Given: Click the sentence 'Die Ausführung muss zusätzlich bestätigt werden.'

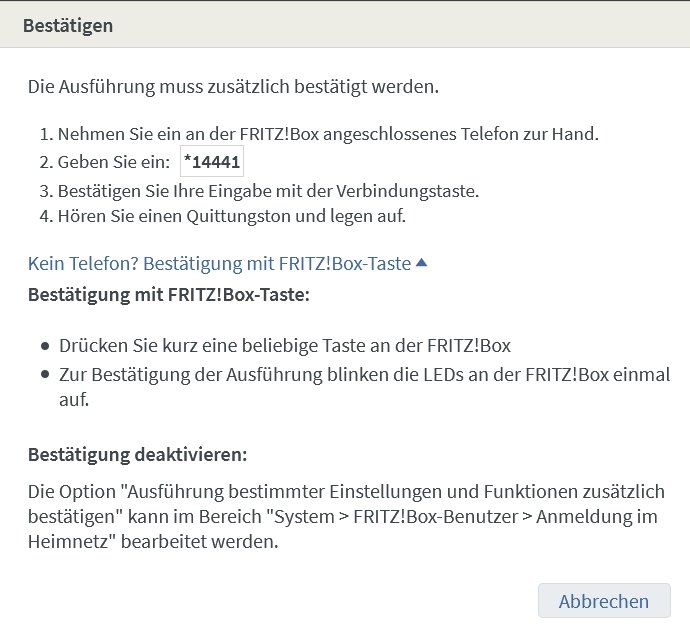Looking at the screenshot, I should click(233, 86).
